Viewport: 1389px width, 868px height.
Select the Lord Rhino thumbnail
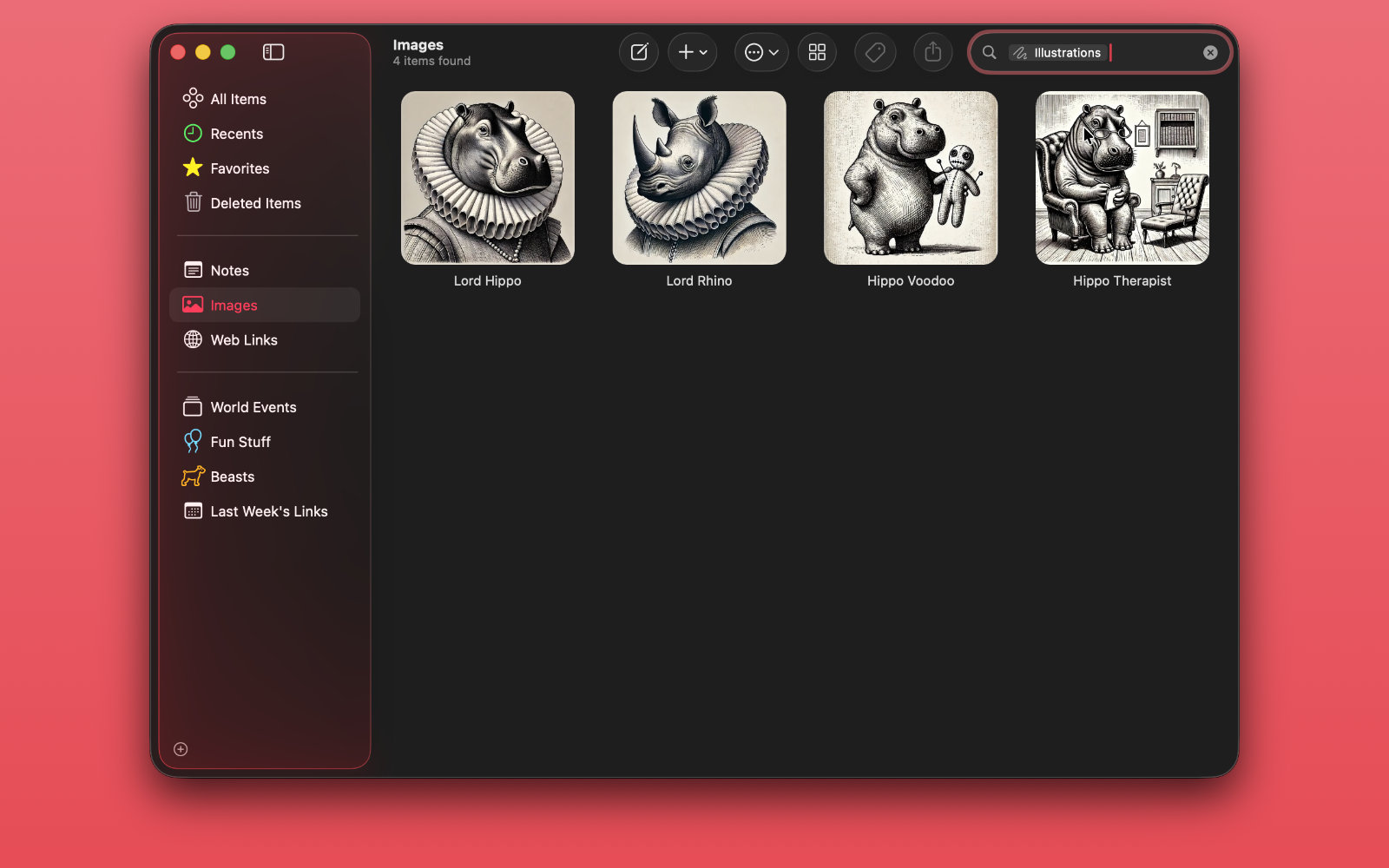tap(699, 178)
